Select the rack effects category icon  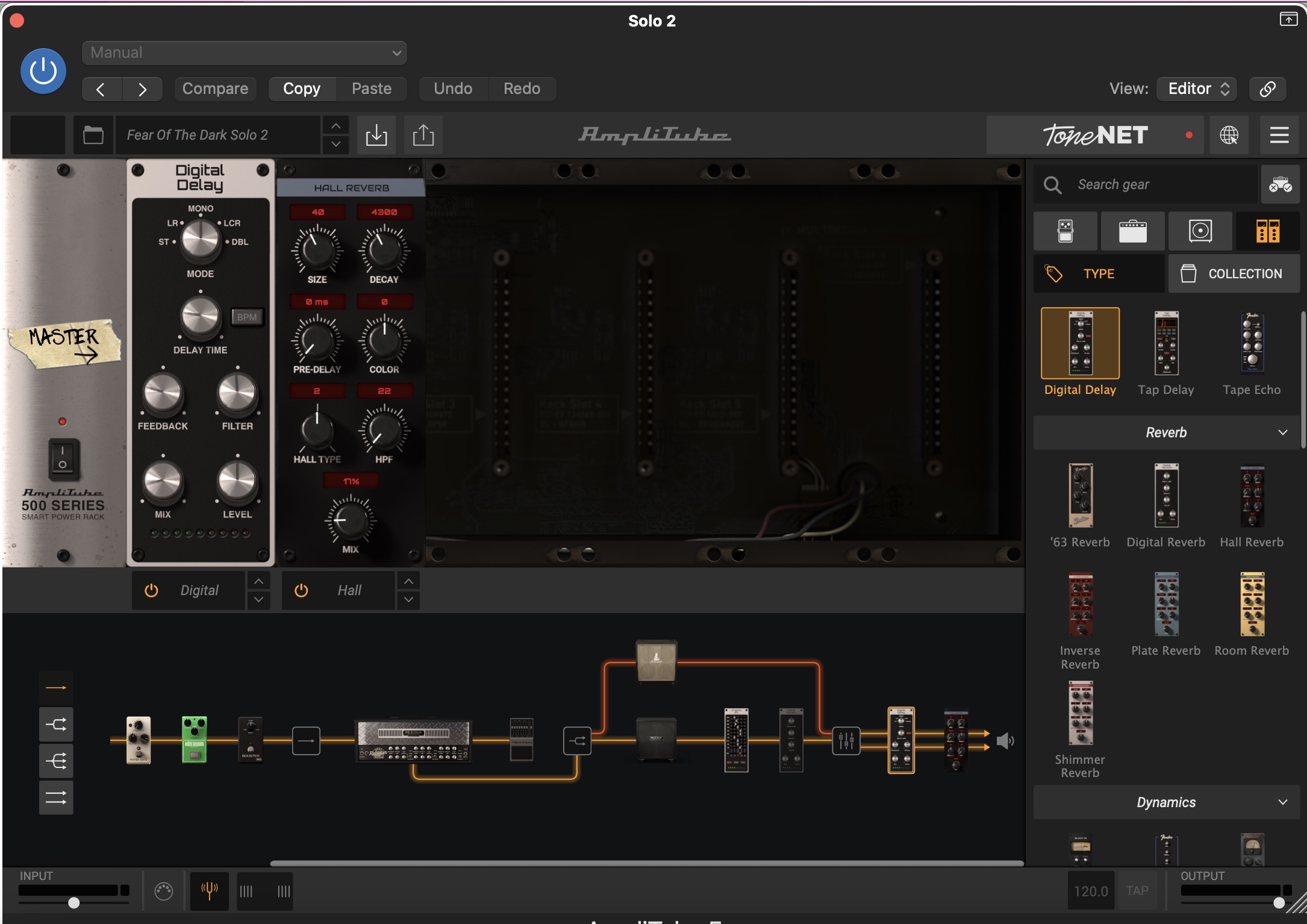(1268, 231)
